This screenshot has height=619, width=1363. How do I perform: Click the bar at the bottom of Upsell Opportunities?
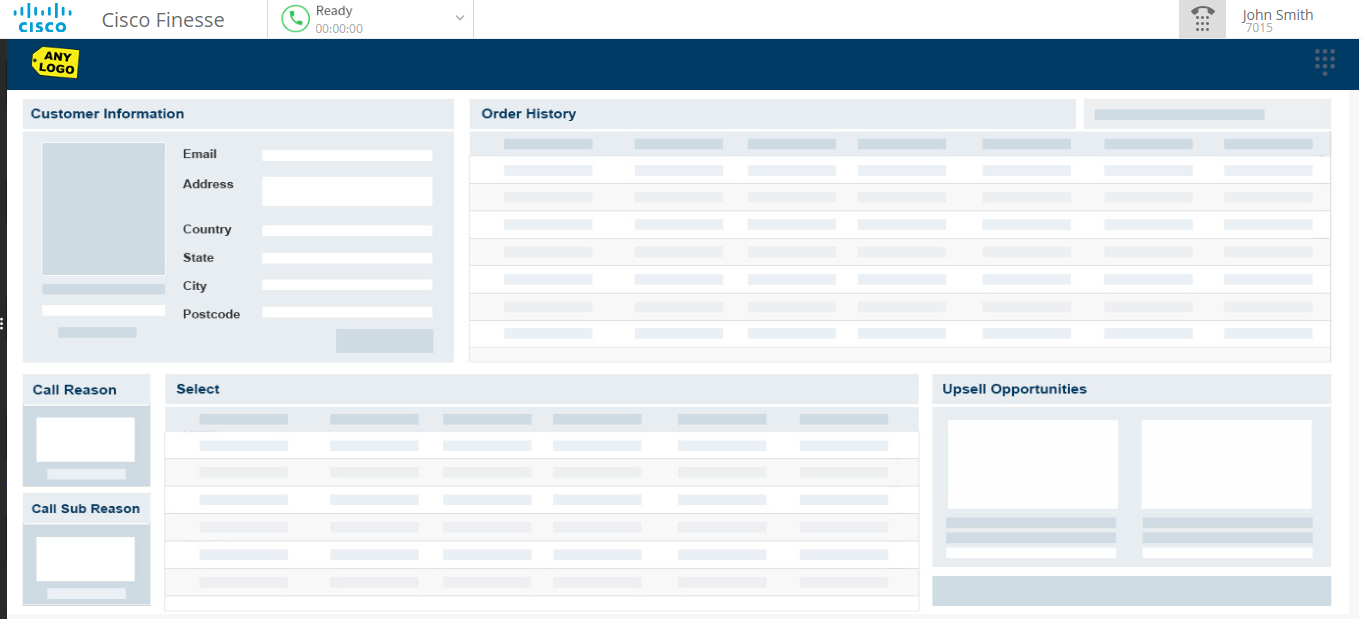pyautogui.click(x=1131, y=590)
